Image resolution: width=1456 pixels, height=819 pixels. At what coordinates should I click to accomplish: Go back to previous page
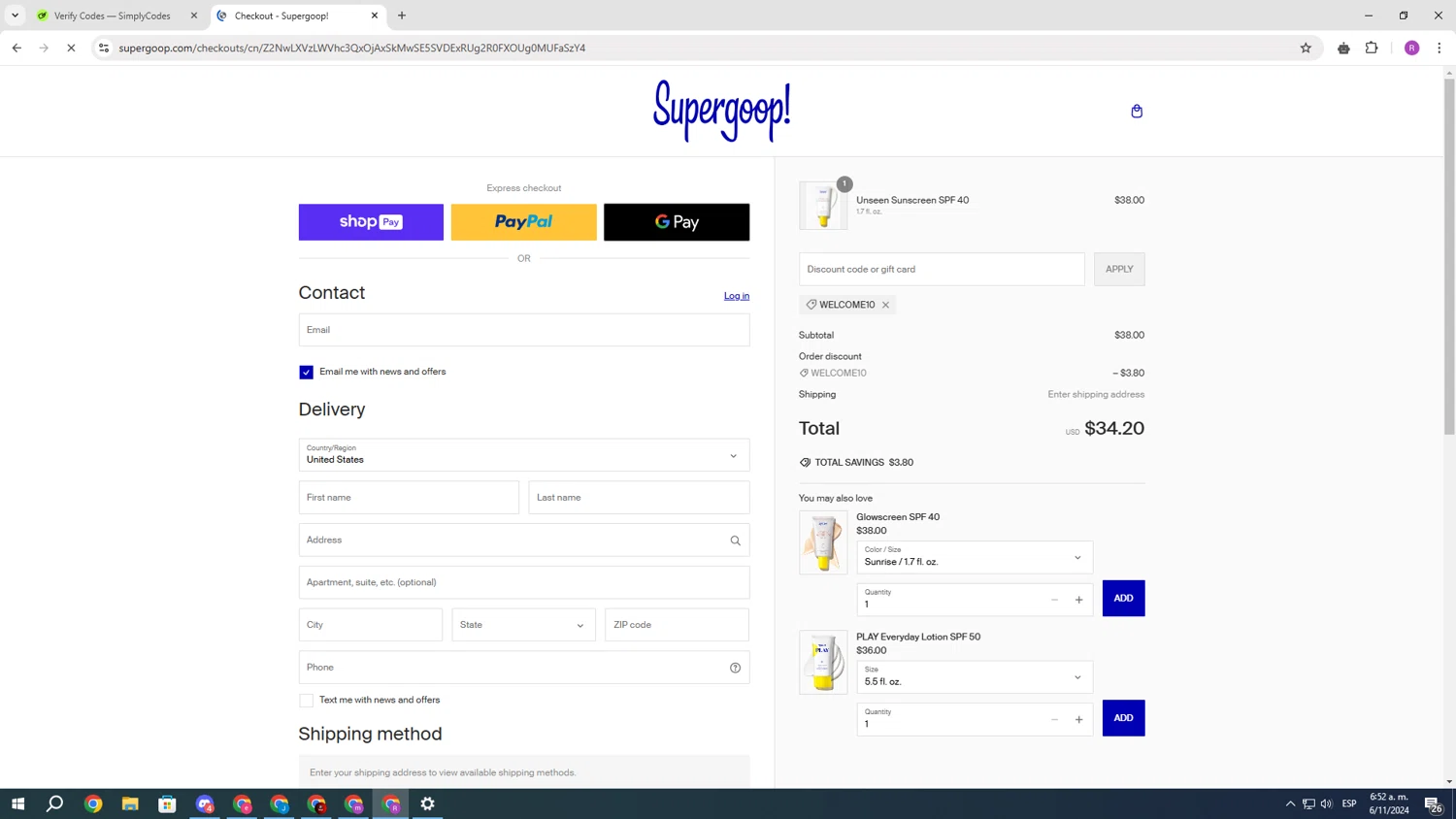pyautogui.click(x=17, y=48)
